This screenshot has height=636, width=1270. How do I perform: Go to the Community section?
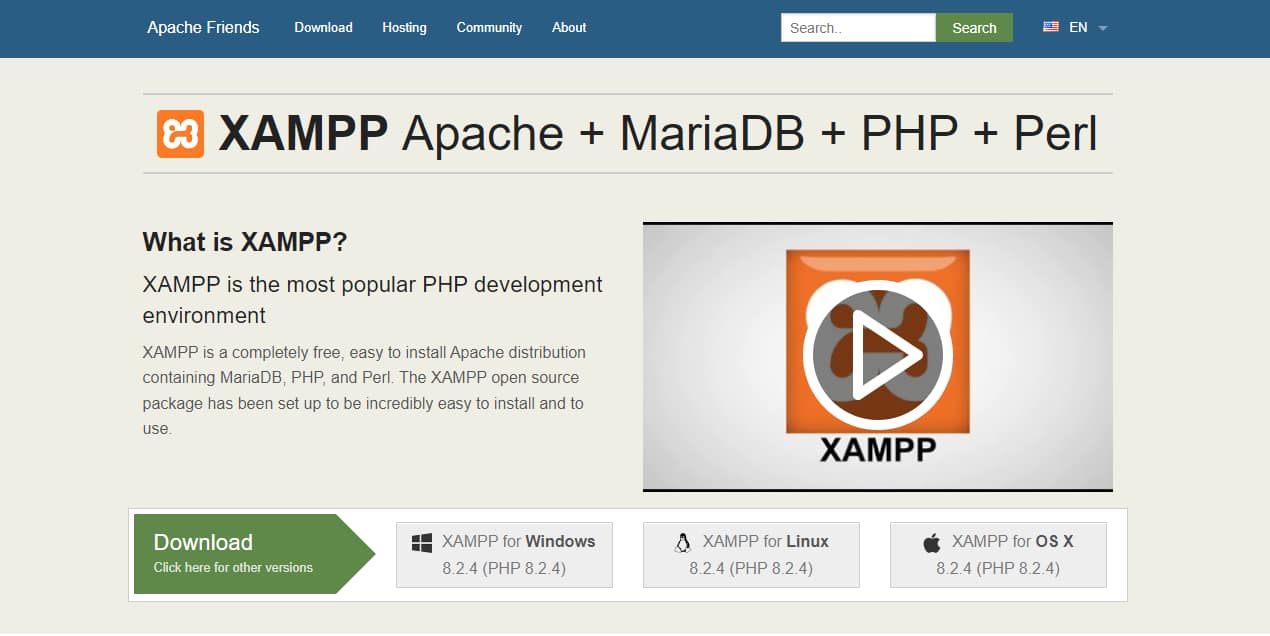pos(489,27)
